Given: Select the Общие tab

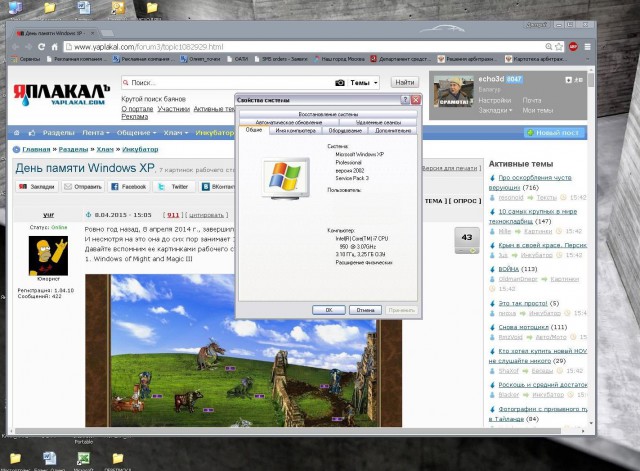Looking at the screenshot, I should pyautogui.click(x=253, y=130).
